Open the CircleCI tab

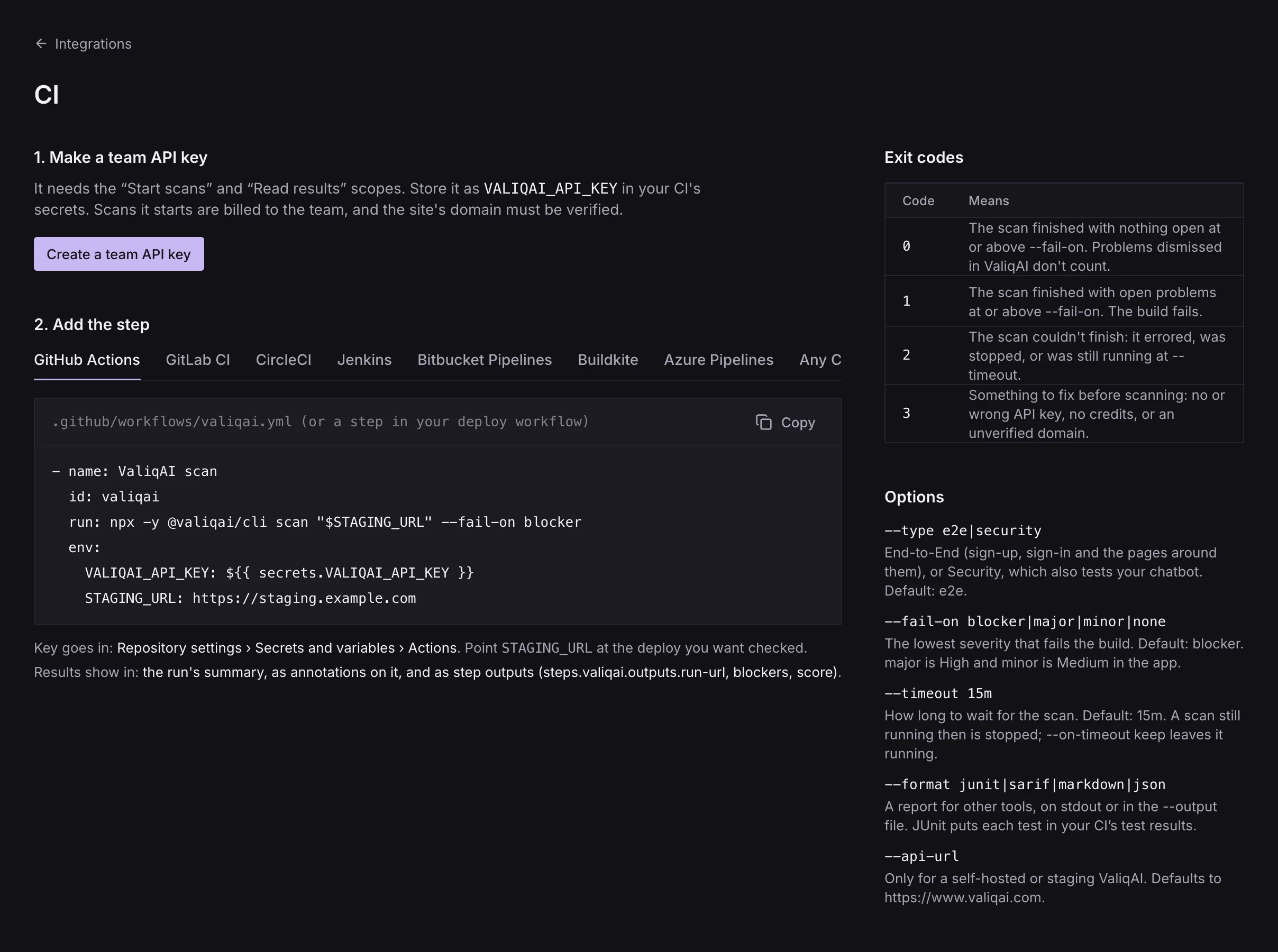pyautogui.click(x=284, y=360)
